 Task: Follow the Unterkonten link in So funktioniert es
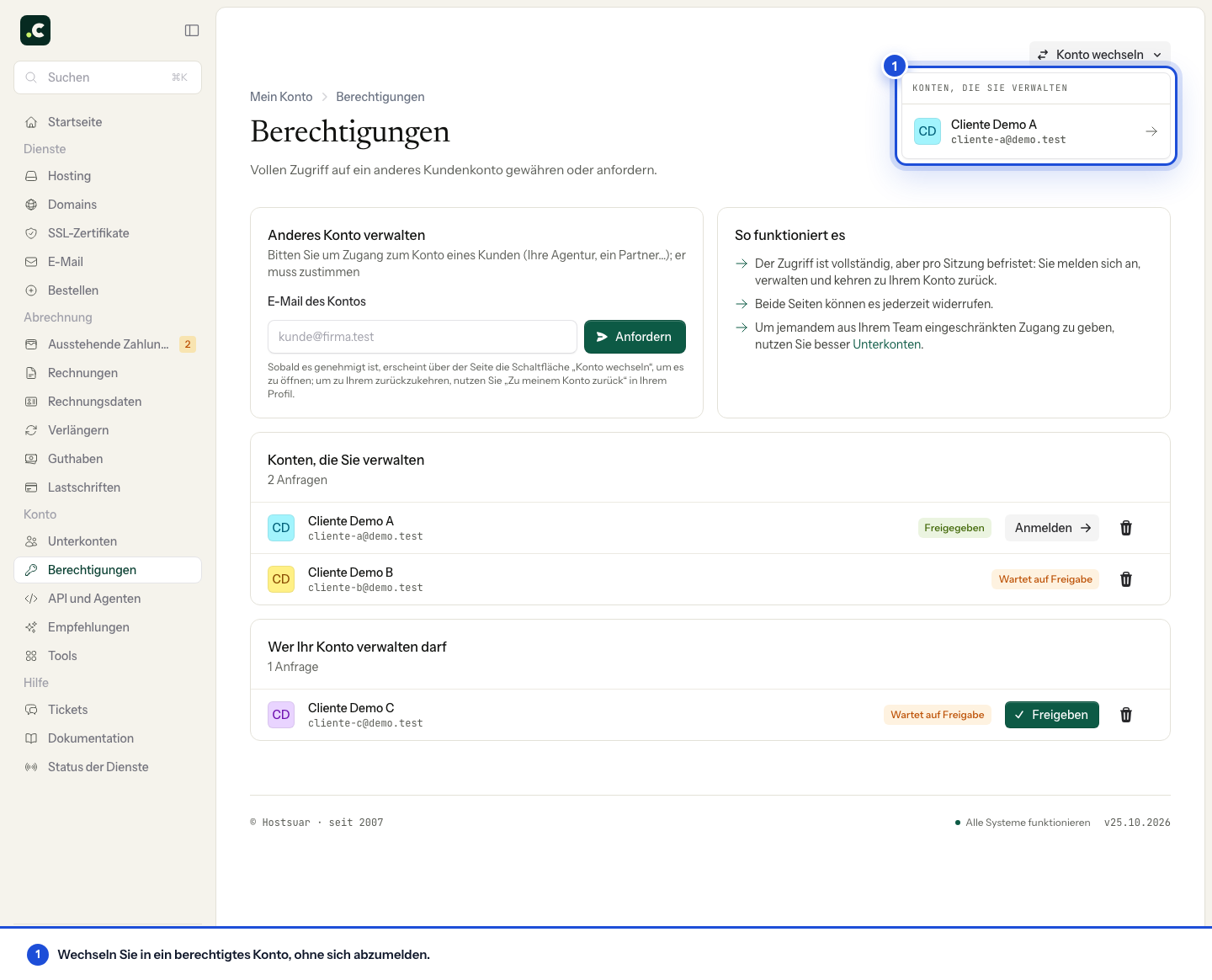click(x=886, y=344)
